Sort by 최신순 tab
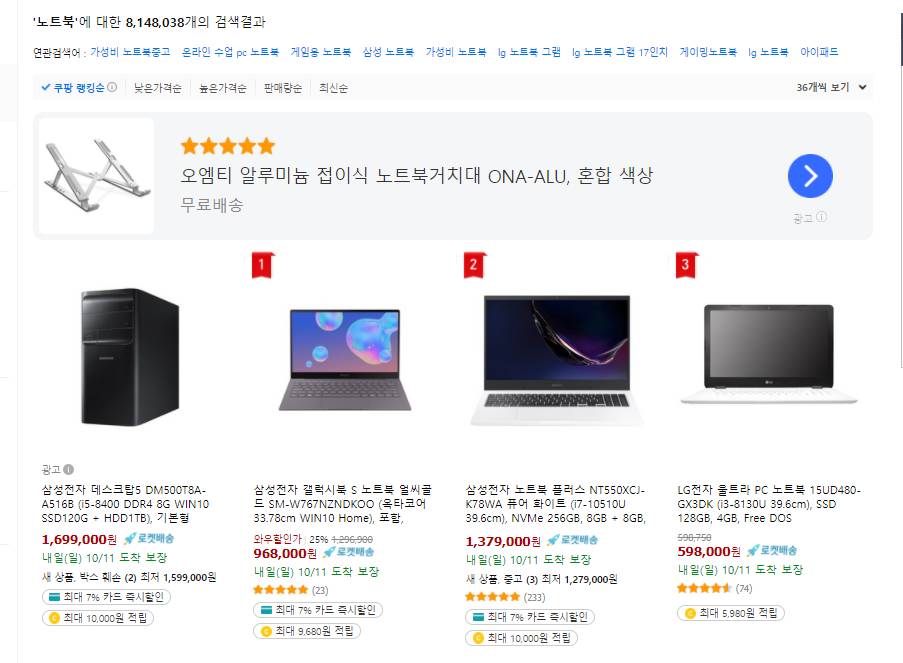Image resolution: width=903 pixels, height=663 pixels. (x=333, y=88)
